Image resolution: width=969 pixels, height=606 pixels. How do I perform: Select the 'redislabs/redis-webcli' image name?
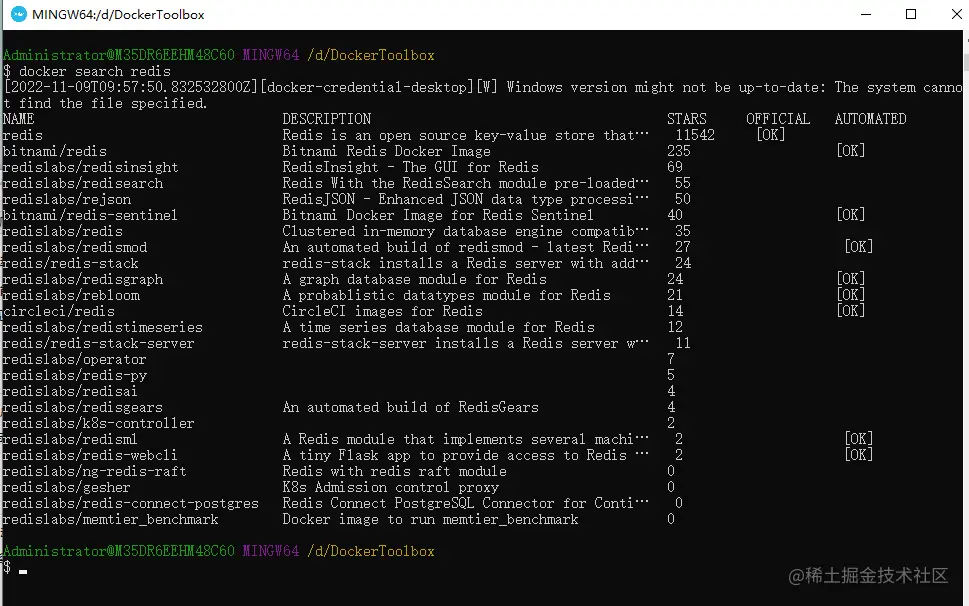pos(90,456)
